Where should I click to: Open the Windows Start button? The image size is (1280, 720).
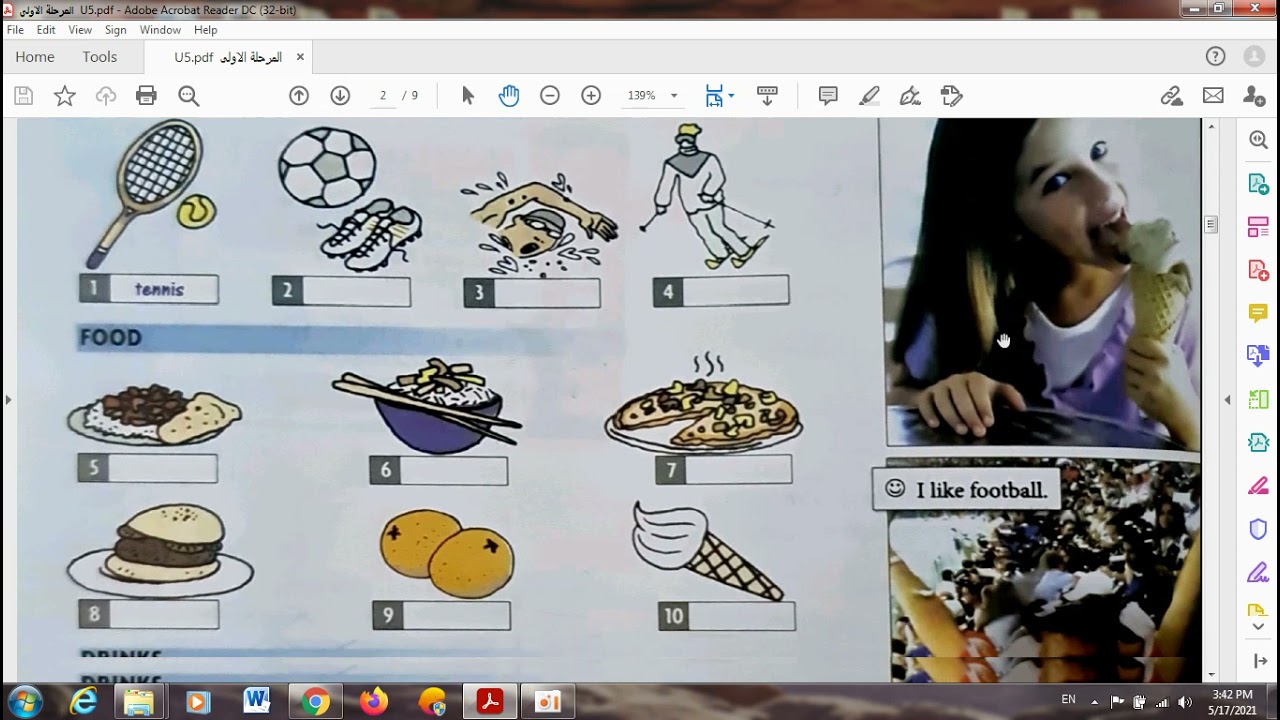point(25,702)
